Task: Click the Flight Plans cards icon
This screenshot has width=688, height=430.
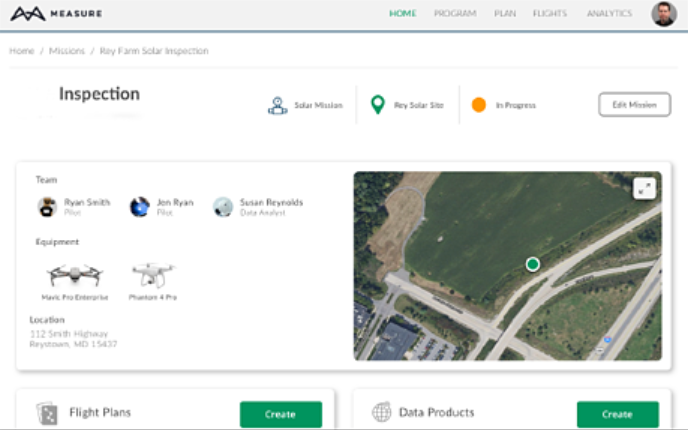Action: tap(45, 413)
